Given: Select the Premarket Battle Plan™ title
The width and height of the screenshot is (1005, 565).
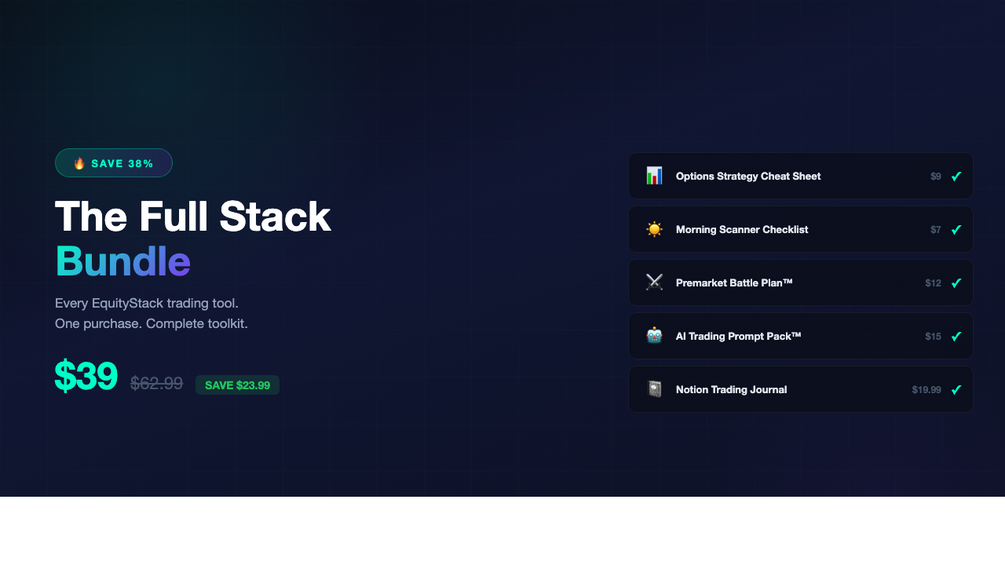Looking at the screenshot, I should pyautogui.click(x=734, y=282).
